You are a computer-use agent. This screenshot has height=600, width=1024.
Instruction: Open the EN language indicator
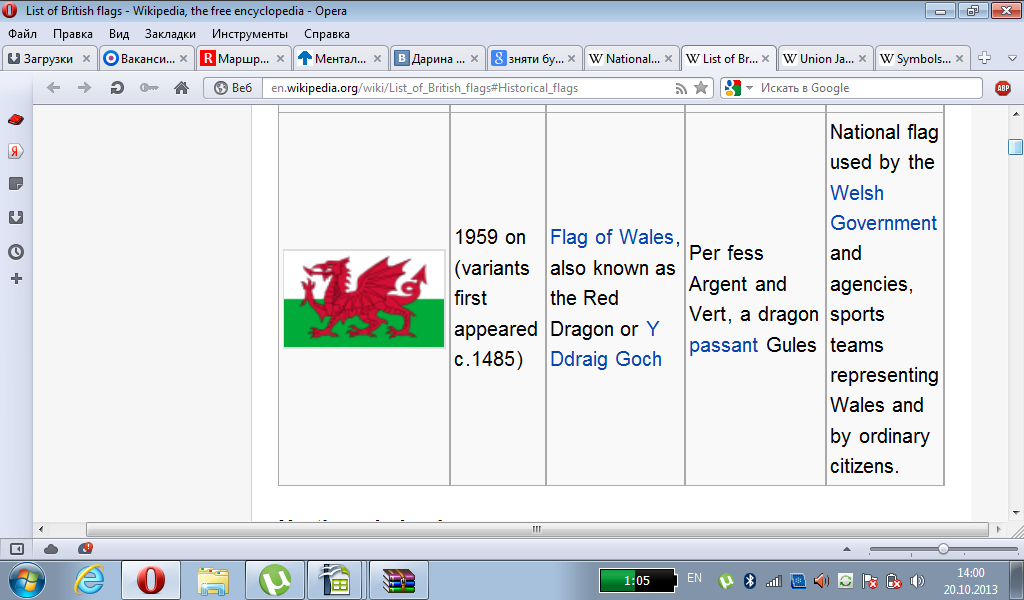pyautogui.click(x=694, y=578)
